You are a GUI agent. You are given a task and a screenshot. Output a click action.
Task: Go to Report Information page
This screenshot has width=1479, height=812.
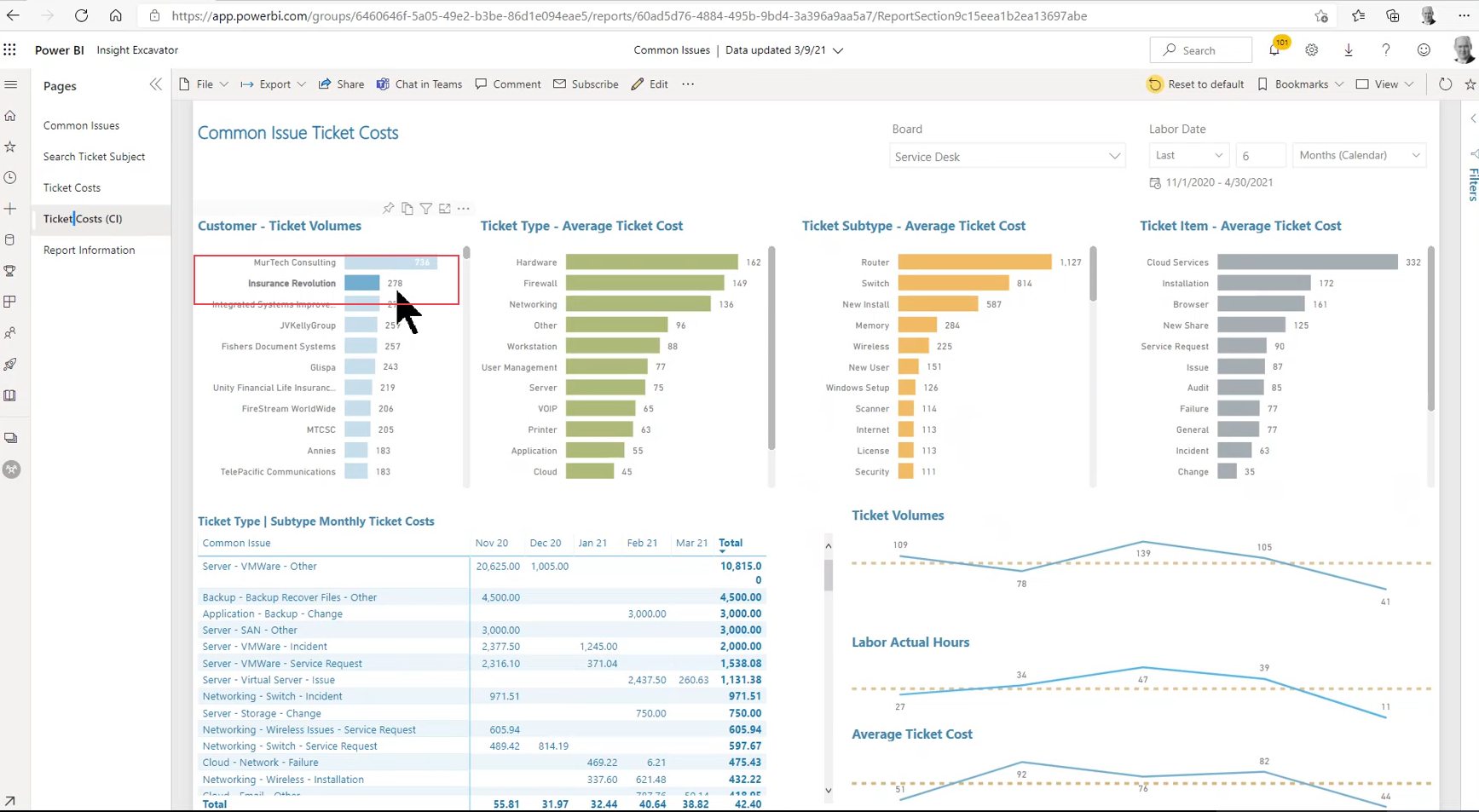tap(90, 250)
